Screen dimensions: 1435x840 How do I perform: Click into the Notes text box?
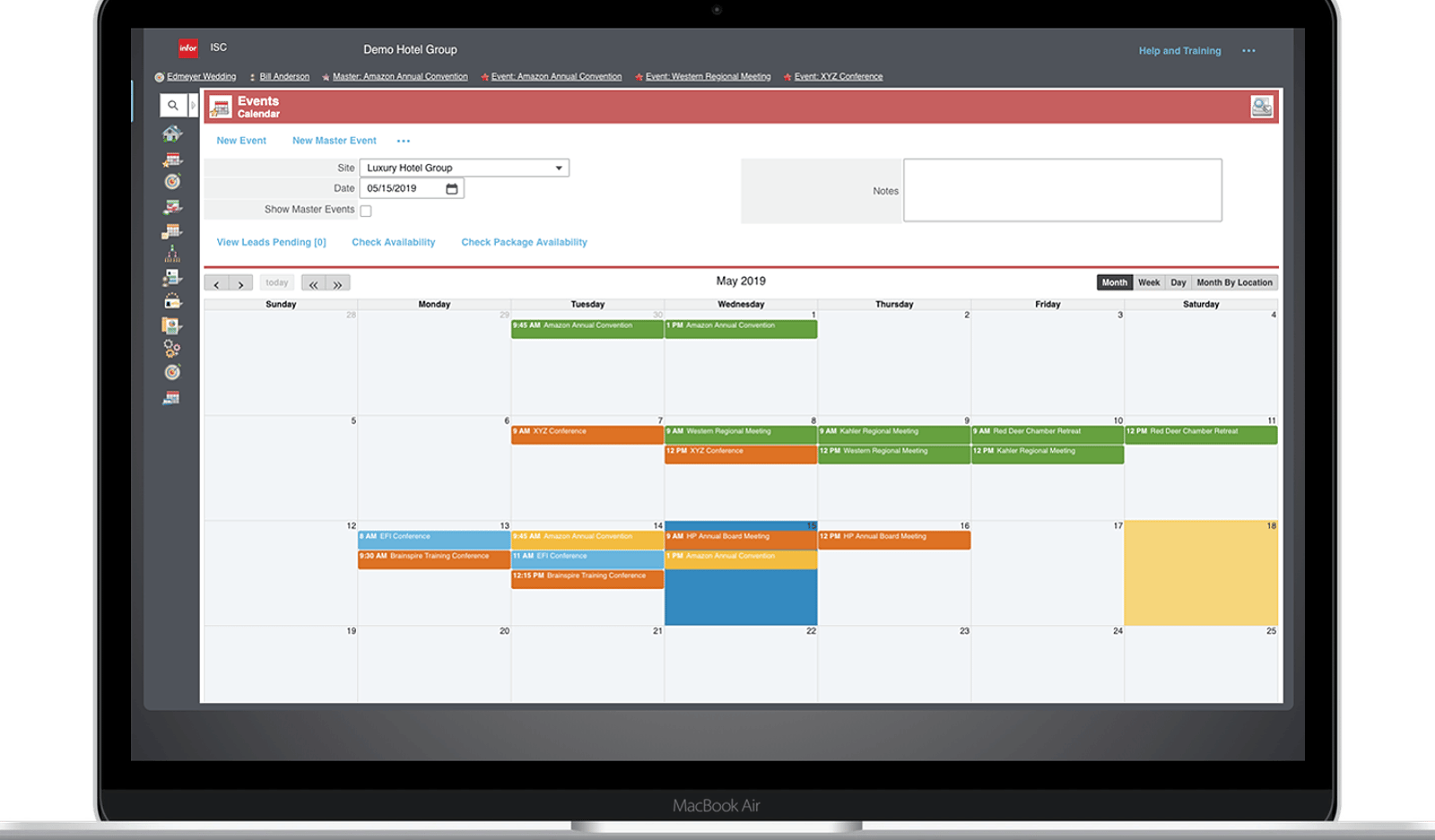(1063, 190)
